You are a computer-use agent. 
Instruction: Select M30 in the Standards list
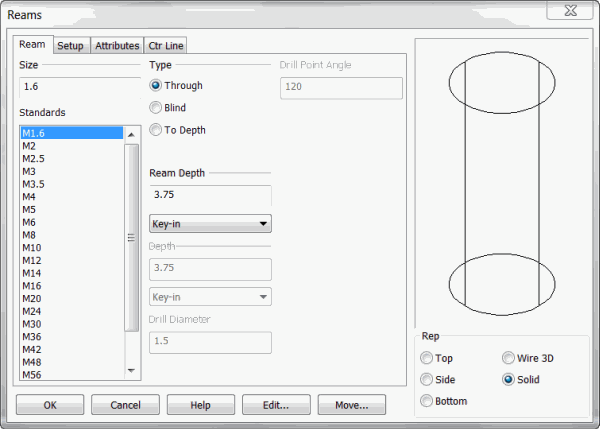coord(72,324)
